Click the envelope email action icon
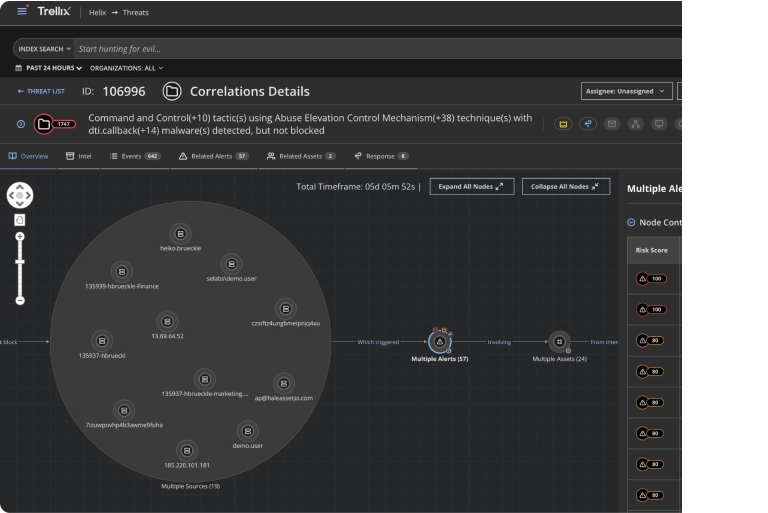Viewport: 768px width, 513px height. click(612, 124)
